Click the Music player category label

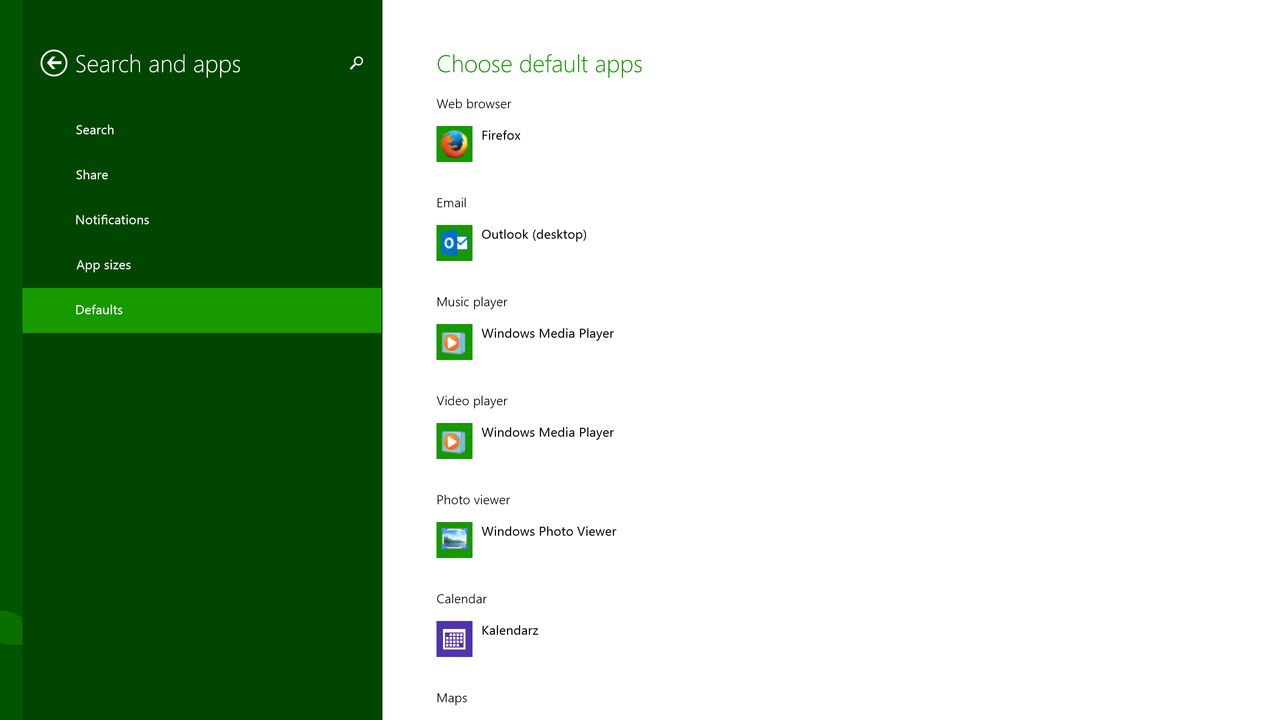click(x=472, y=302)
